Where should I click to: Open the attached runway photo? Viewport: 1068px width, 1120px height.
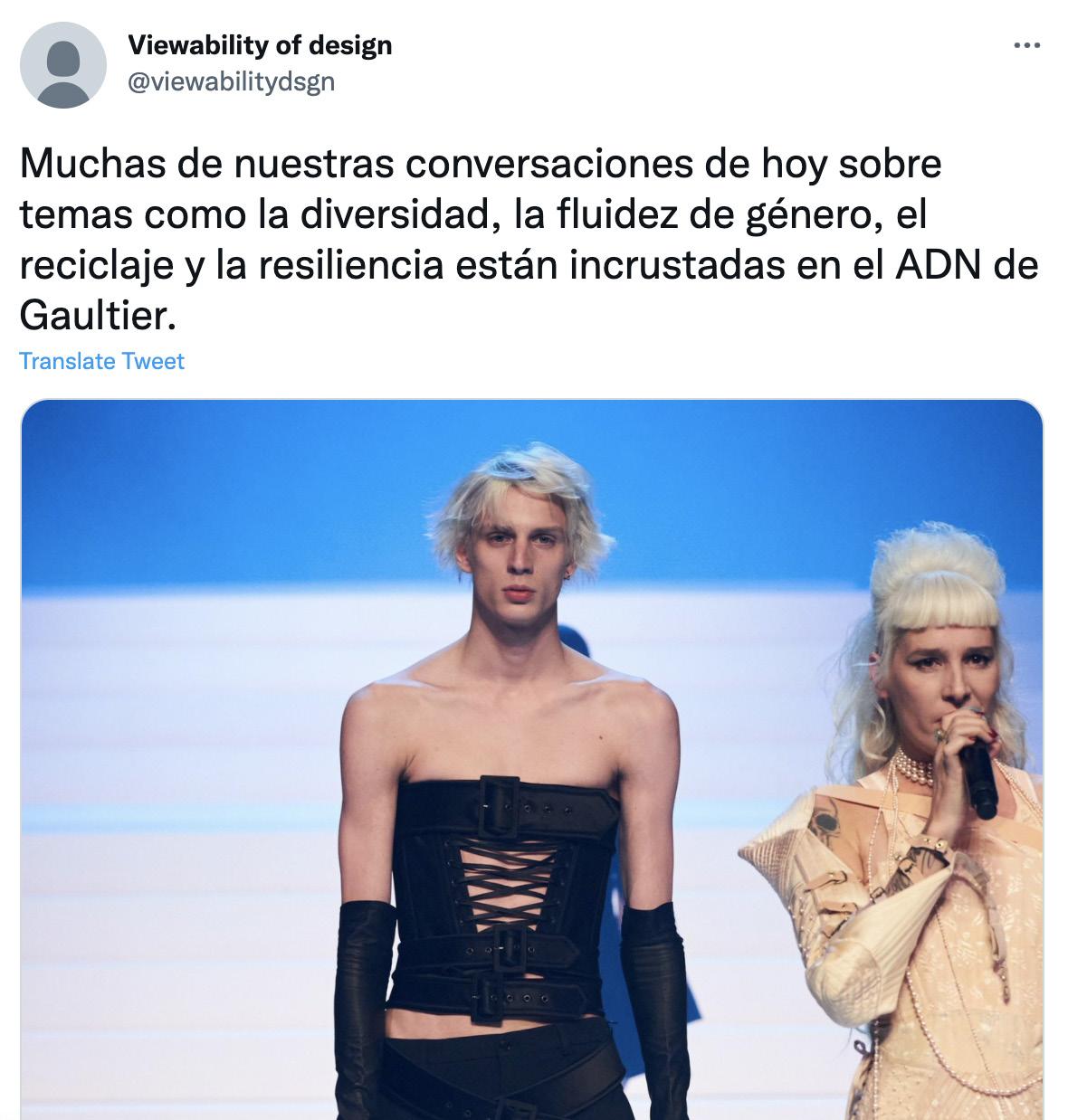pos(531,759)
